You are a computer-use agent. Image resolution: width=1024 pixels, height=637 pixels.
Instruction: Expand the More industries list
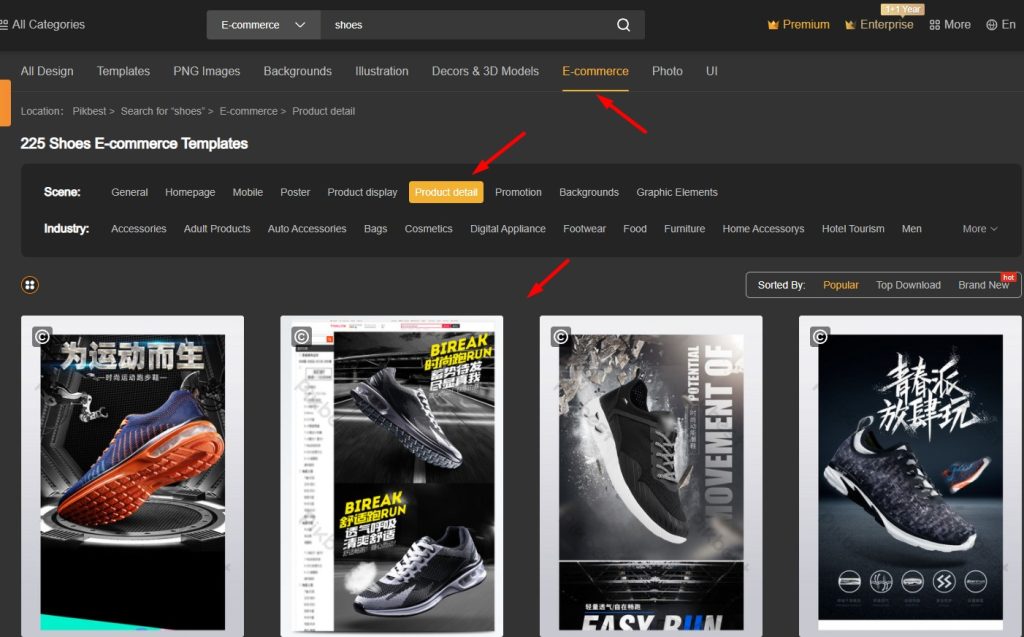click(x=978, y=228)
